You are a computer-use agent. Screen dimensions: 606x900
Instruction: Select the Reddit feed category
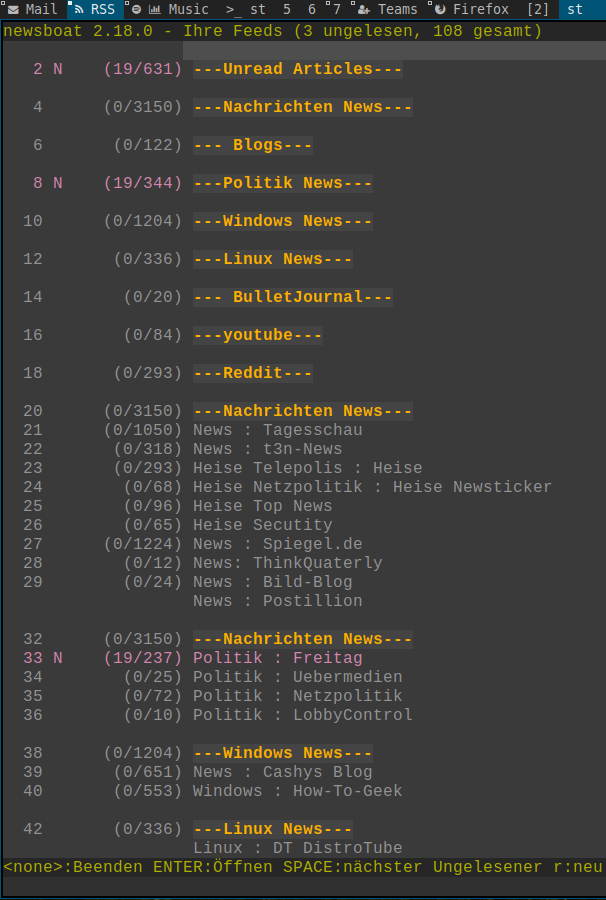click(x=252, y=373)
